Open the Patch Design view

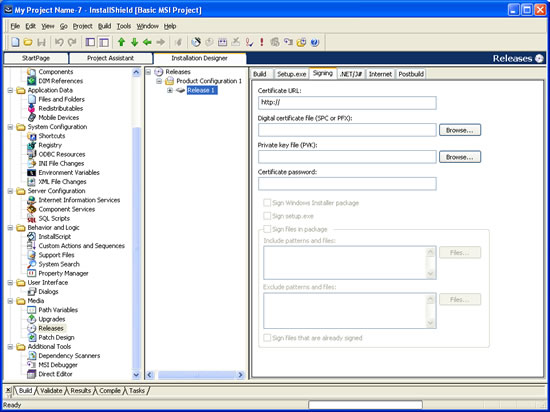pyautogui.click(x=56, y=337)
